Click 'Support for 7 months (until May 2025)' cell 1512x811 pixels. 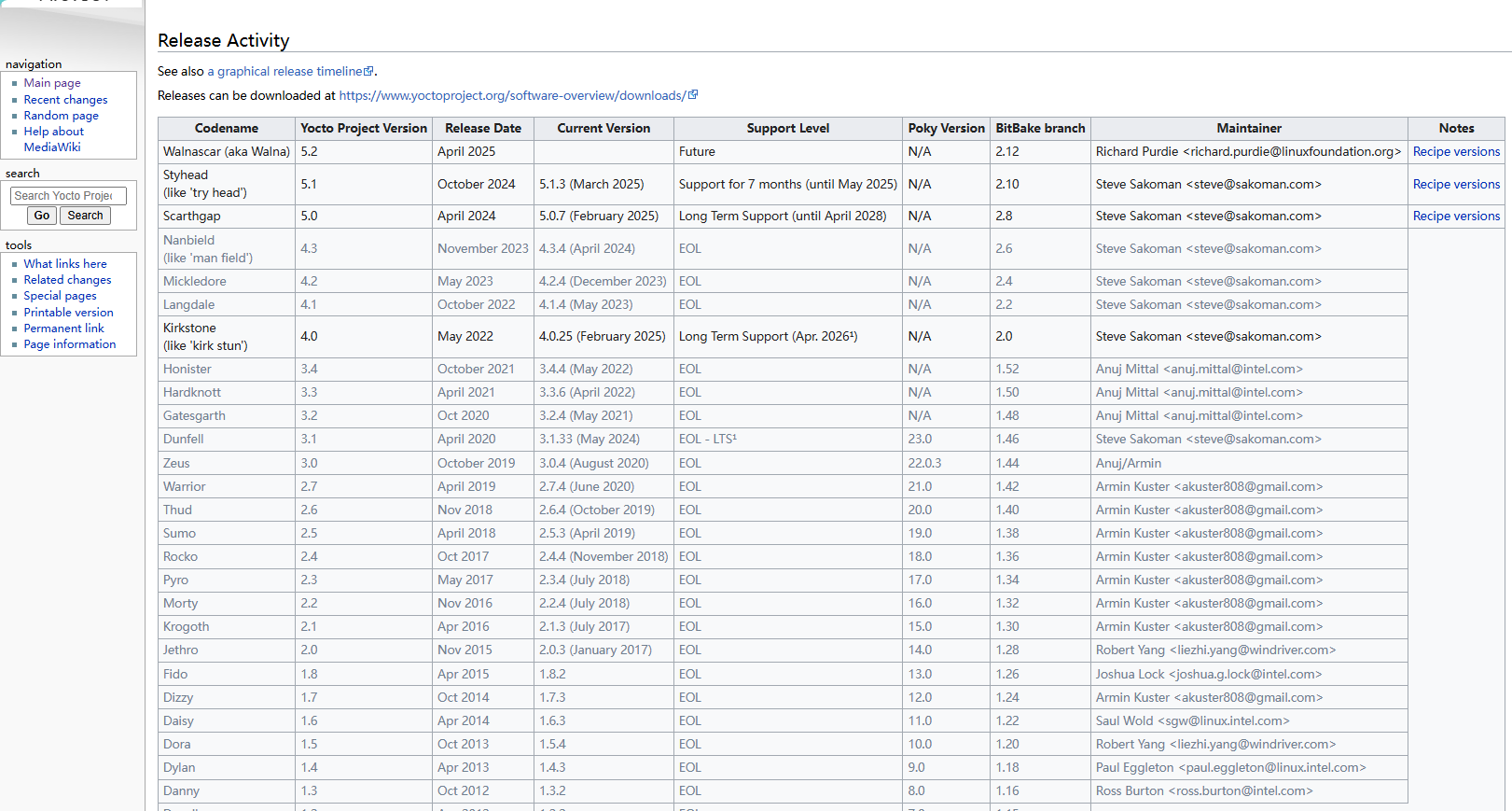[788, 185]
